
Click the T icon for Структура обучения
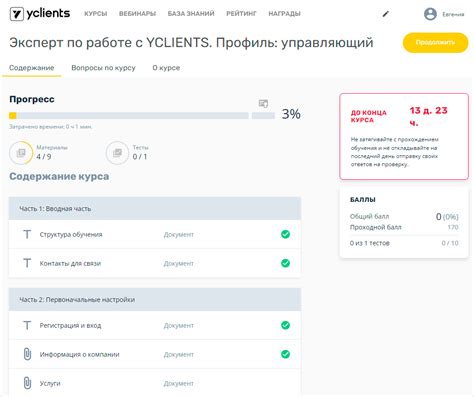click(x=27, y=234)
